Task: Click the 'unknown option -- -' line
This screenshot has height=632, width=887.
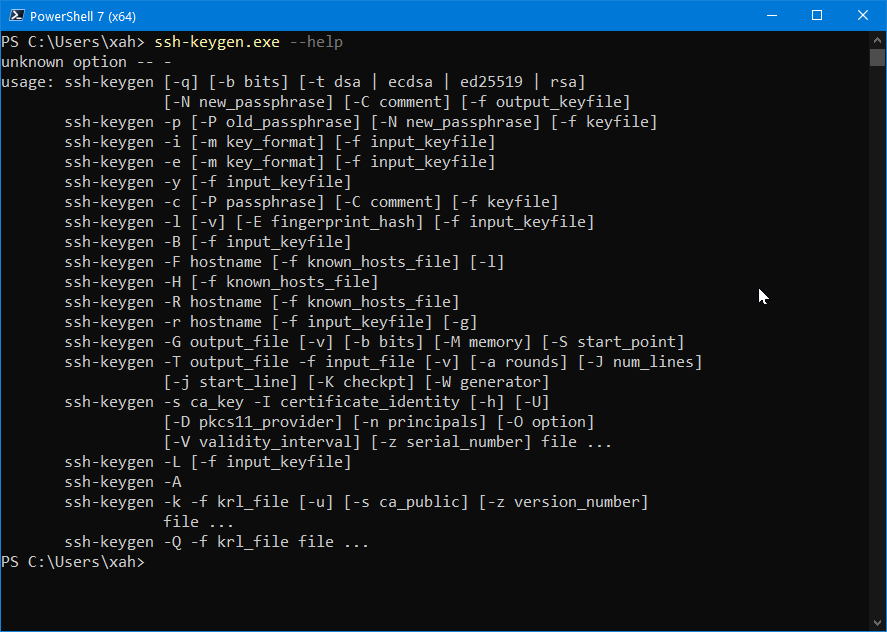Action: [x=86, y=62]
